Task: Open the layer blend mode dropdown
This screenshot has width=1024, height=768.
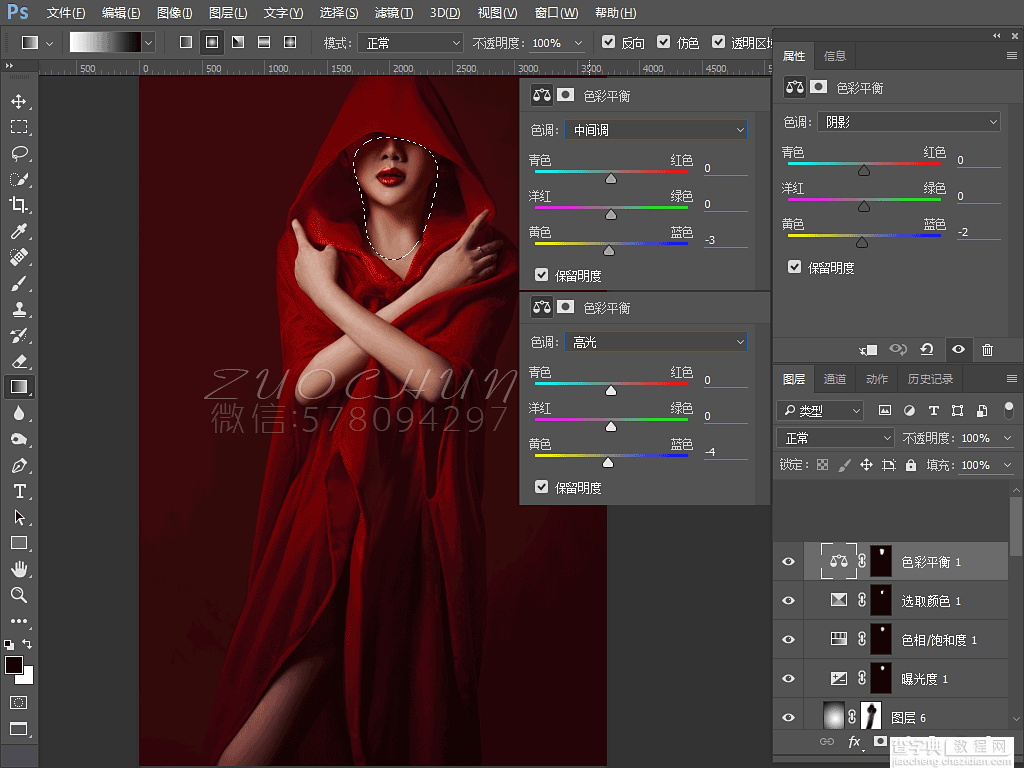Action: tap(835, 438)
